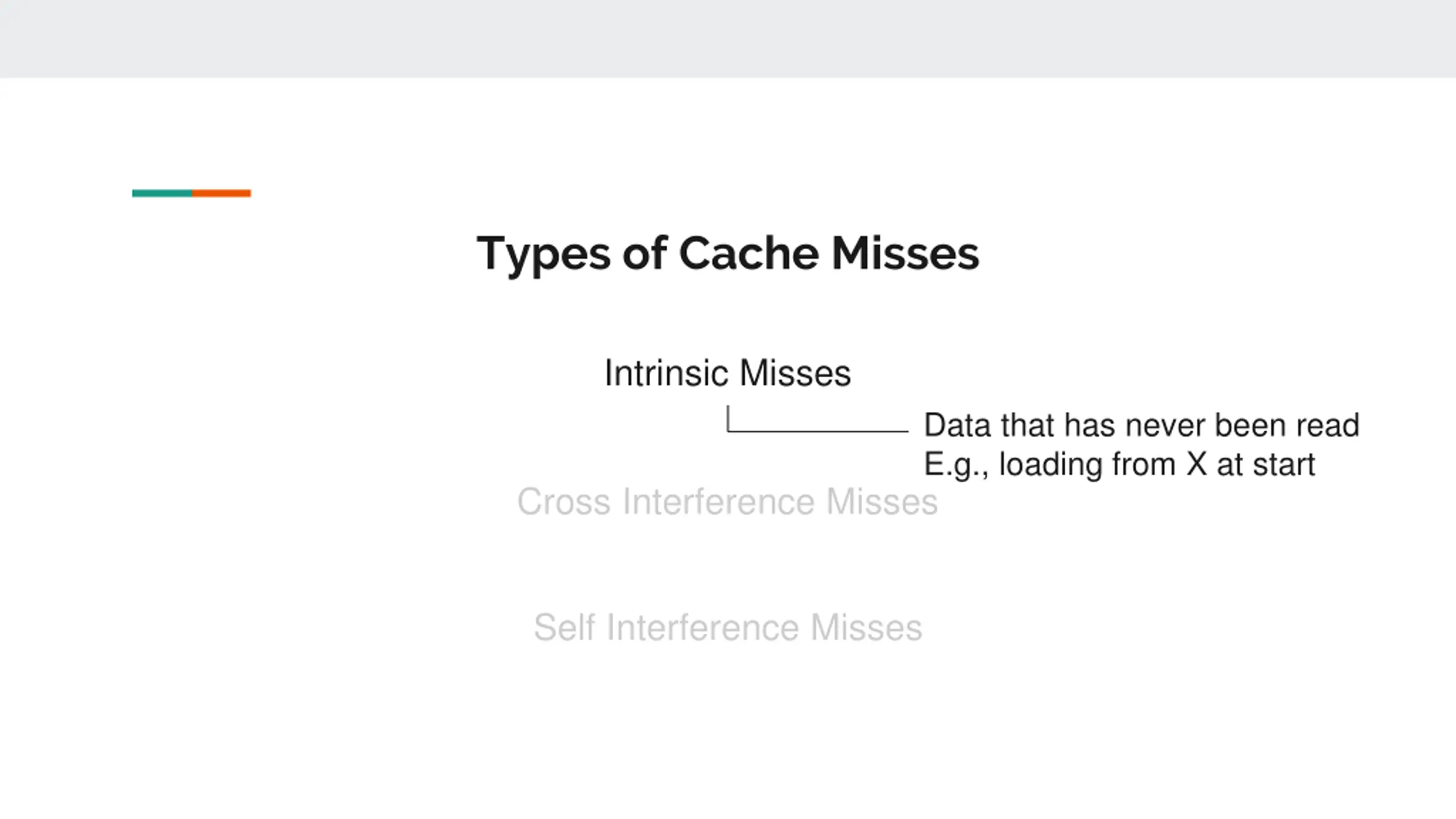This screenshot has height=819, width=1456.
Task: Click the grey header band above the slide
Action: pyautogui.click(x=728, y=39)
